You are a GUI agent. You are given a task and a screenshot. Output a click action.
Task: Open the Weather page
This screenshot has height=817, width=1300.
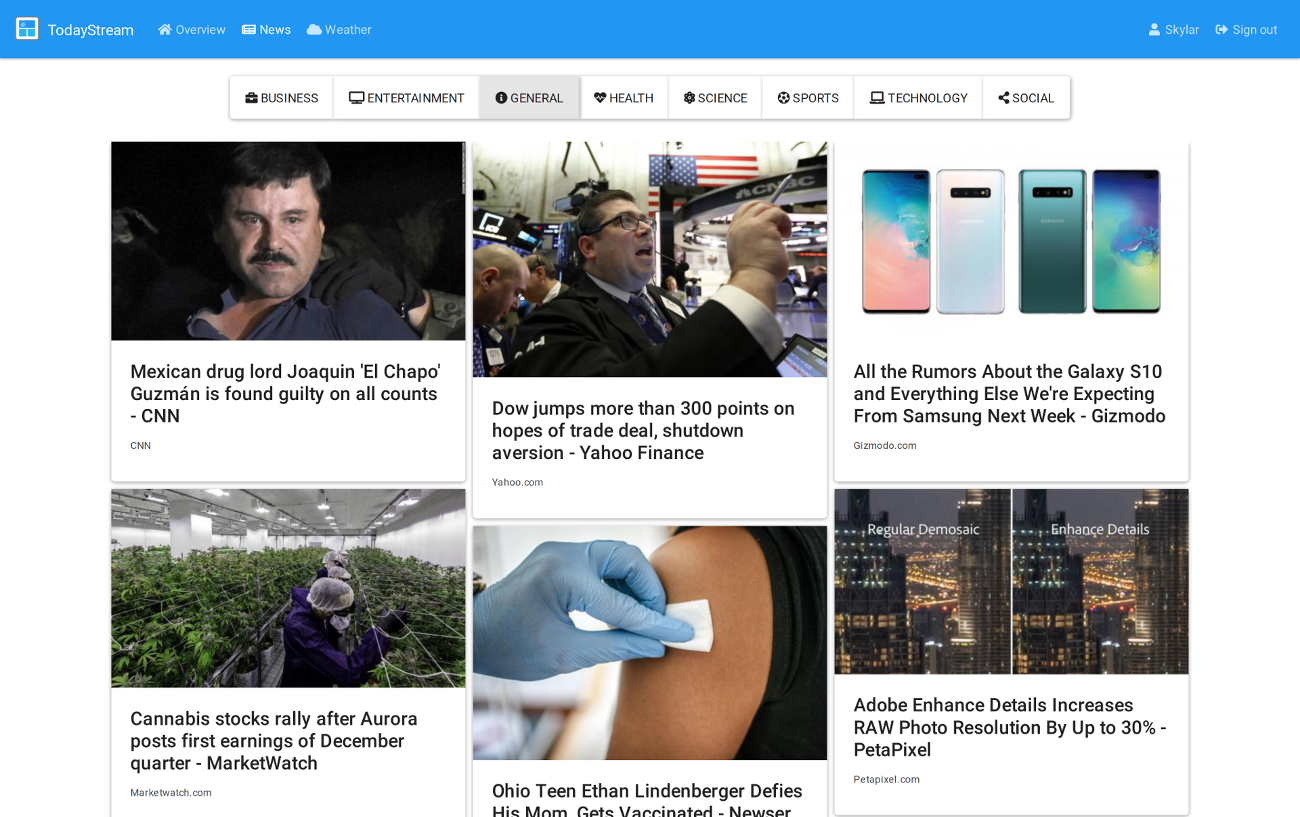(339, 30)
